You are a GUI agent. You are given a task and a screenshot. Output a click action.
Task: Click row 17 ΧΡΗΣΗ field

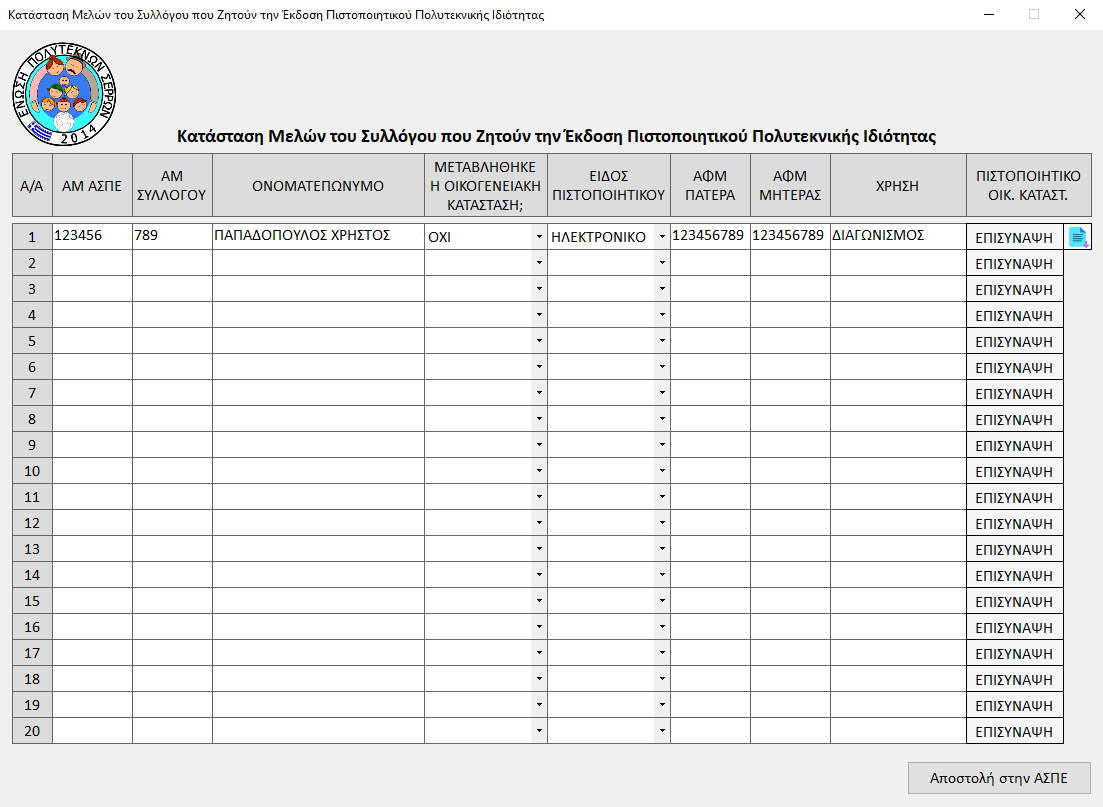pos(898,654)
